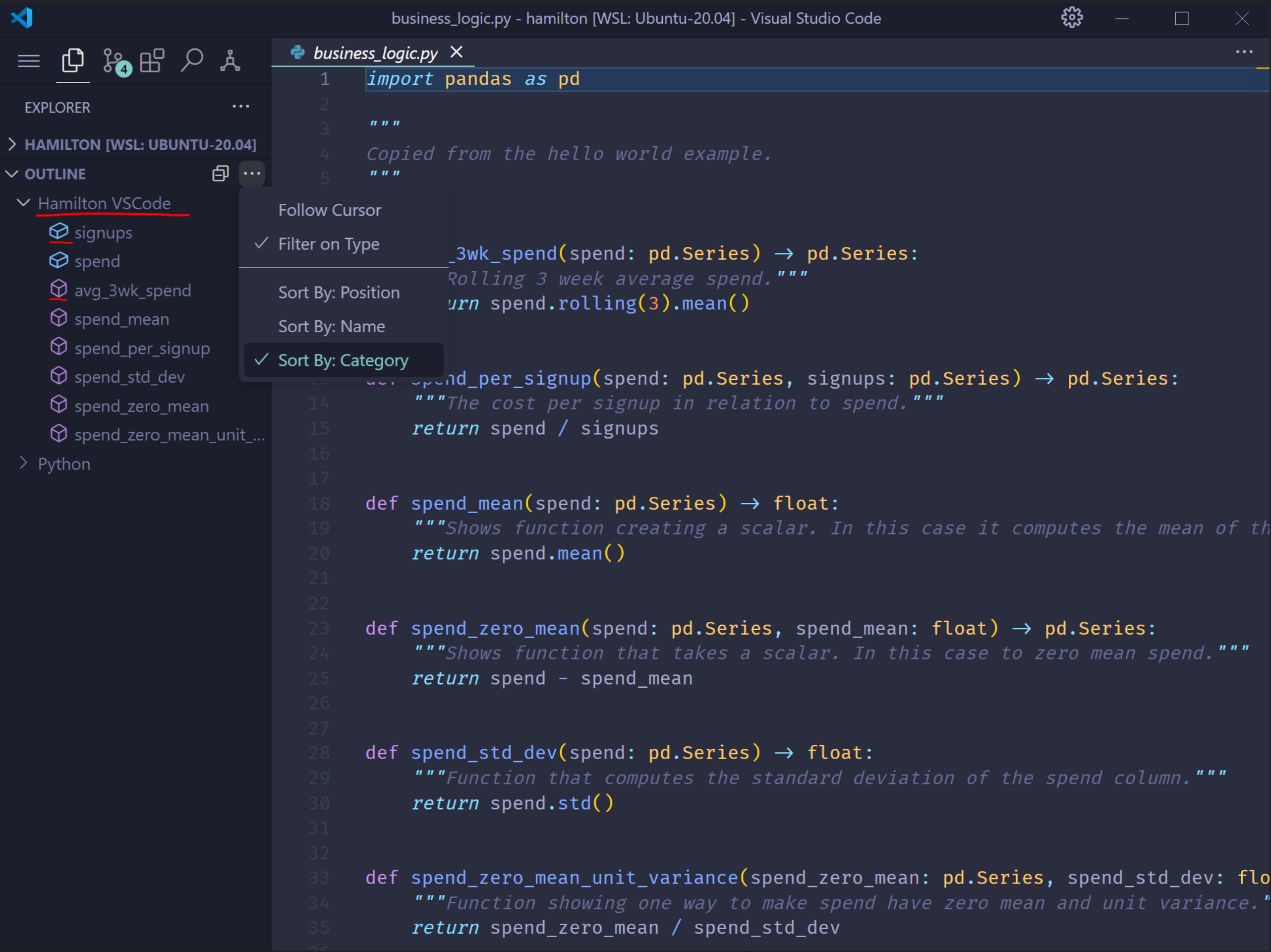Image resolution: width=1271 pixels, height=952 pixels.
Task: Choose Sort By: Name menu entry
Action: pyautogui.click(x=331, y=326)
